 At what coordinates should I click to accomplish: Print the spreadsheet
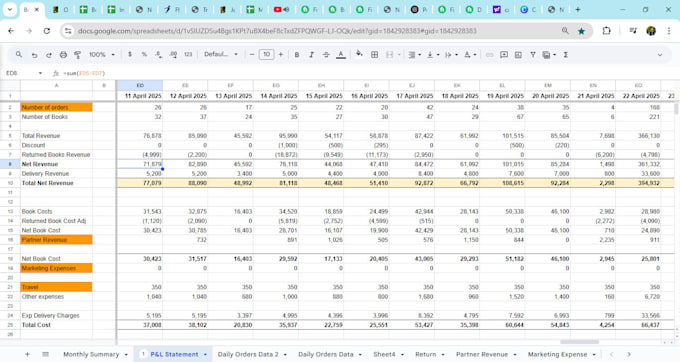(63, 55)
